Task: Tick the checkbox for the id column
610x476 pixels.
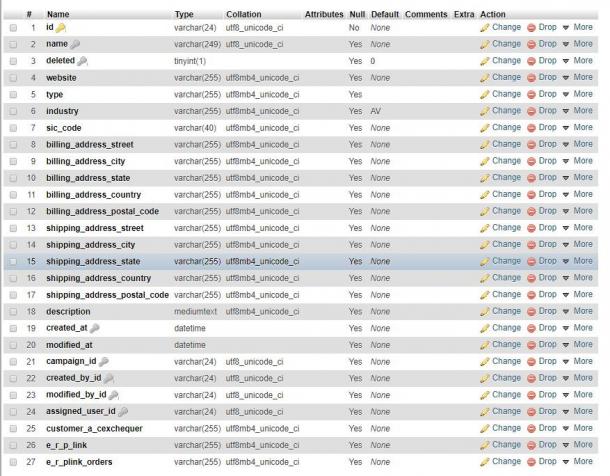Action: coord(13,28)
